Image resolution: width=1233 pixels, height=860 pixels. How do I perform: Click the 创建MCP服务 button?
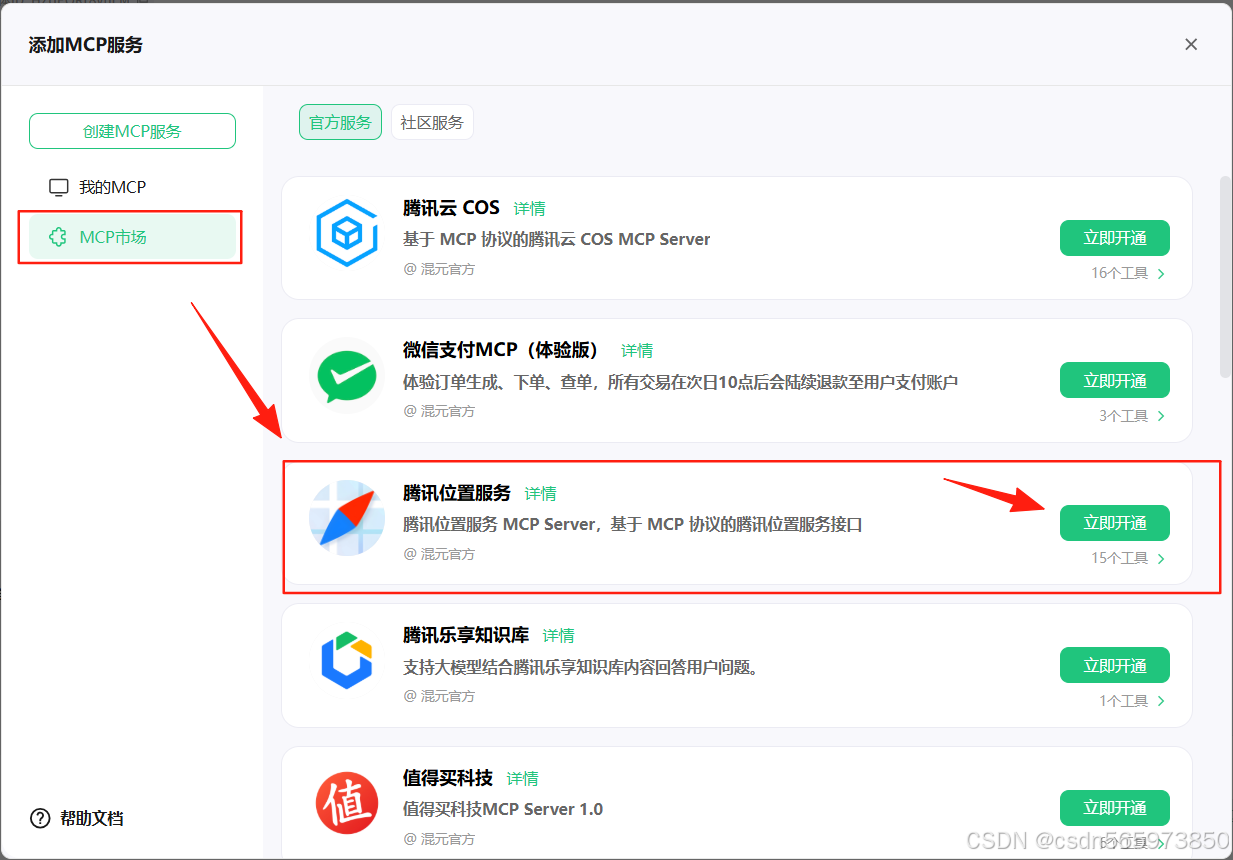pos(132,131)
